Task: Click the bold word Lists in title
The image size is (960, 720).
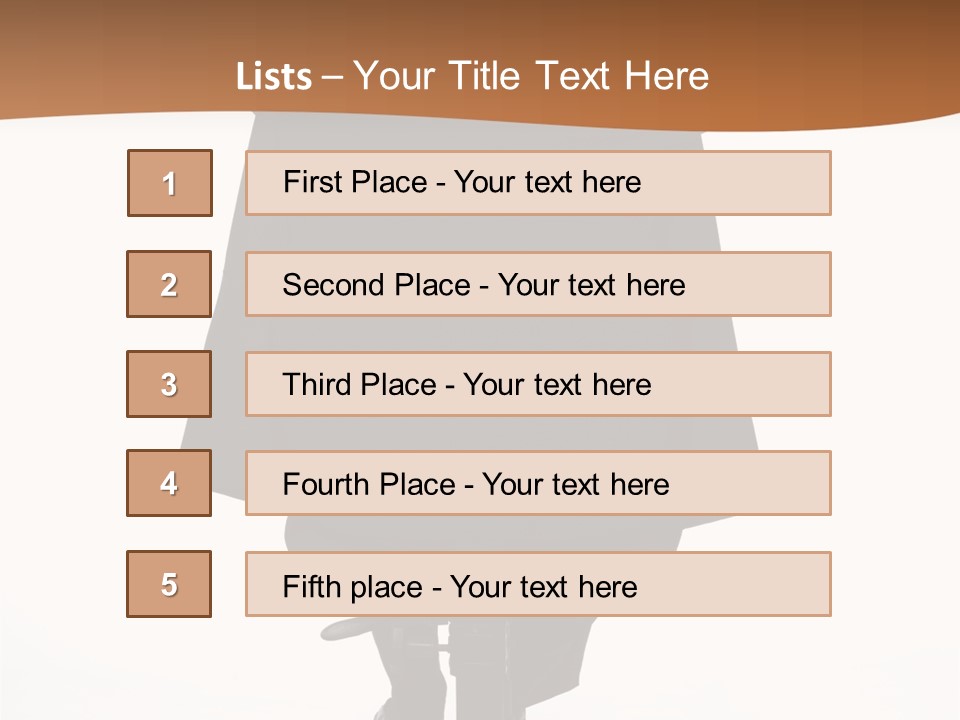Action: tap(274, 77)
